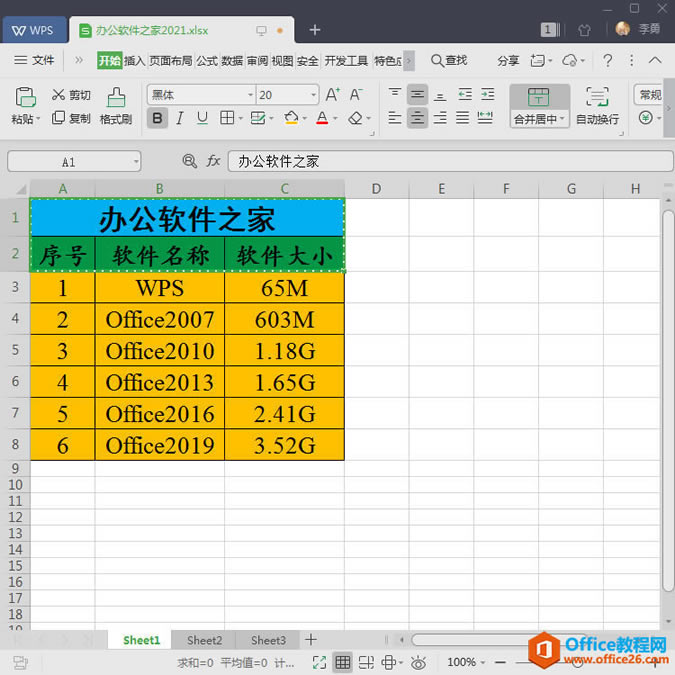Image resolution: width=675 pixels, height=675 pixels.
Task: Click the Paste clipboard icon
Action: 25,97
